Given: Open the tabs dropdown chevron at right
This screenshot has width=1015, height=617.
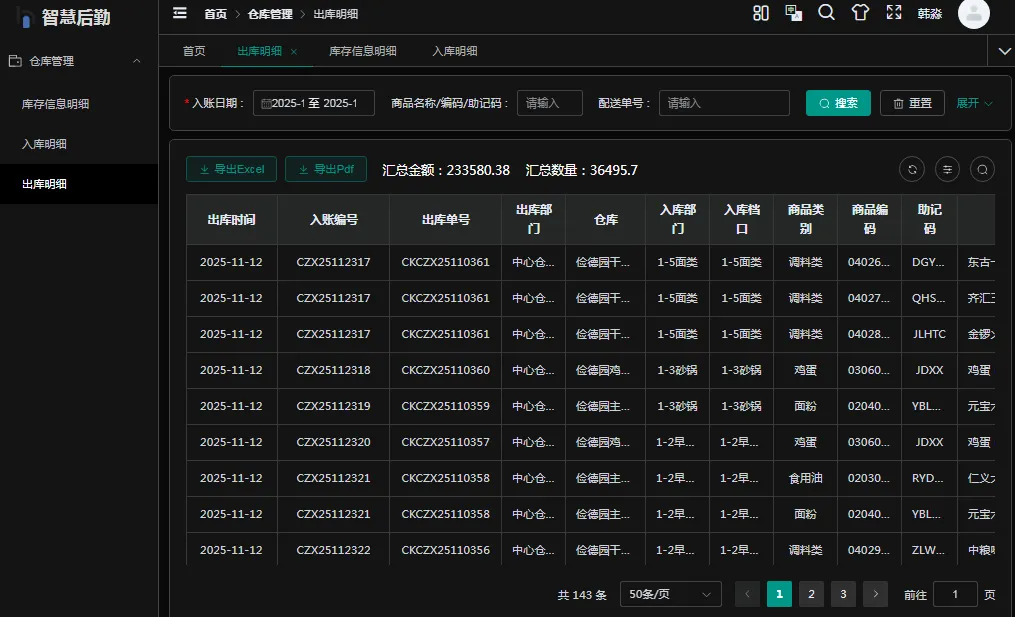Looking at the screenshot, I should (1005, 51).
